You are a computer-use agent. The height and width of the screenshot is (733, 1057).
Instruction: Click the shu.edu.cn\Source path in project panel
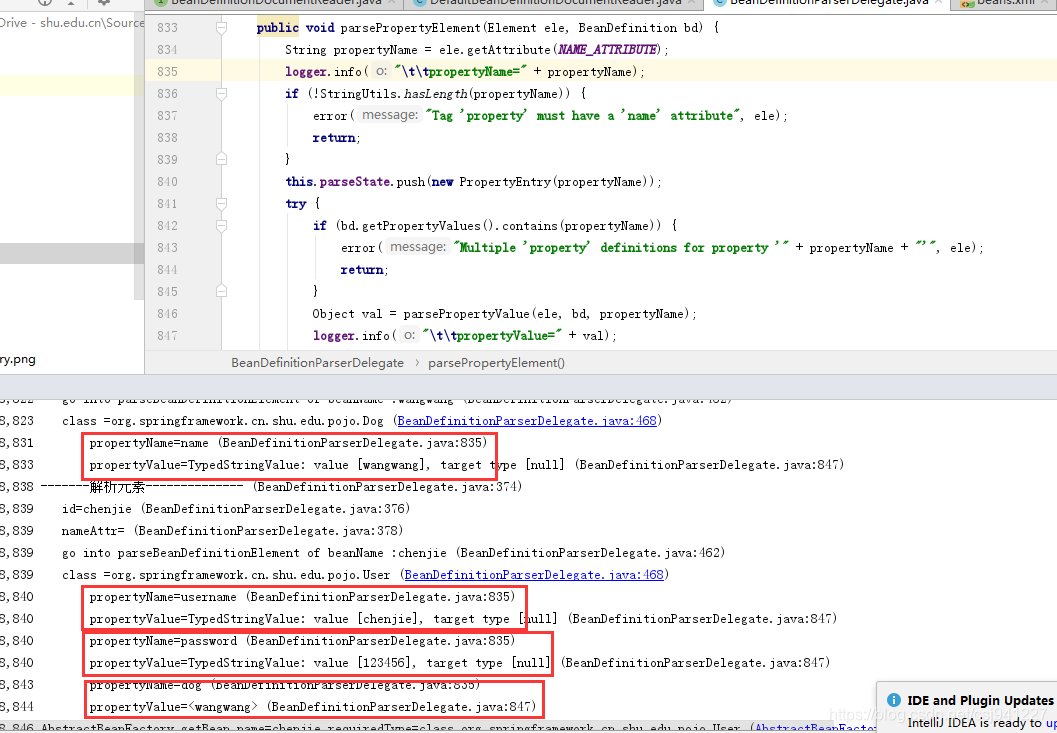point(92,23)
